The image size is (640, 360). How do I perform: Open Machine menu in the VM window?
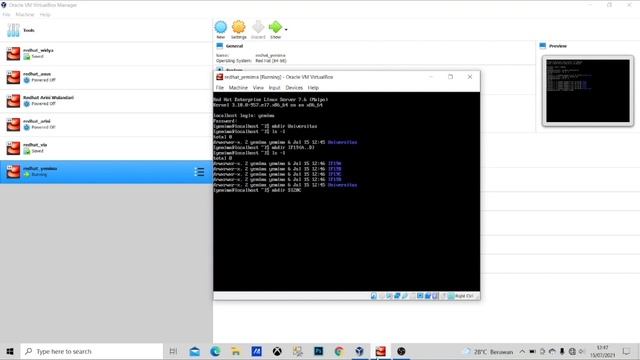238,88
